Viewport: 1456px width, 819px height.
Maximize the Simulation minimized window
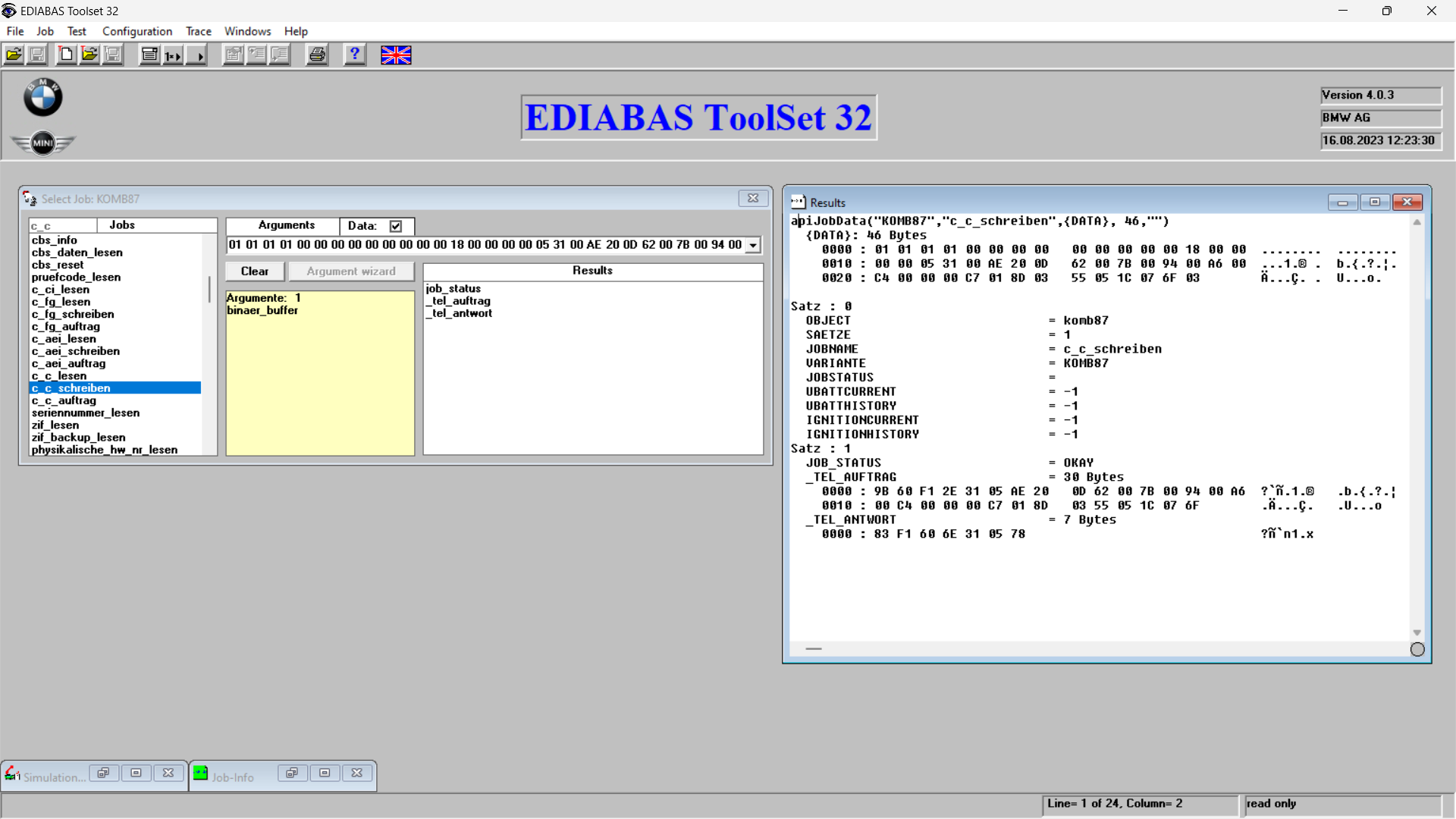click(x=136, y=773)
